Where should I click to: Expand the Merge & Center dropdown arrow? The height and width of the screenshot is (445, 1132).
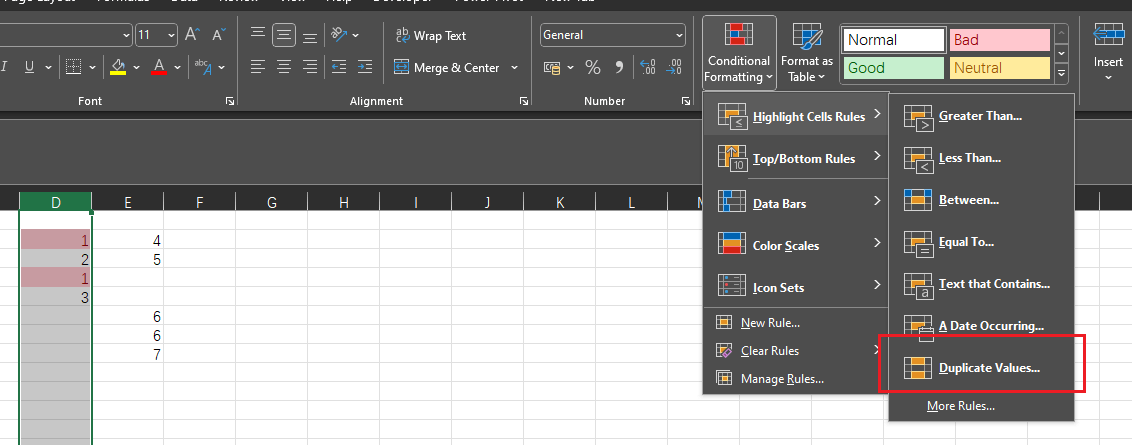514,68
